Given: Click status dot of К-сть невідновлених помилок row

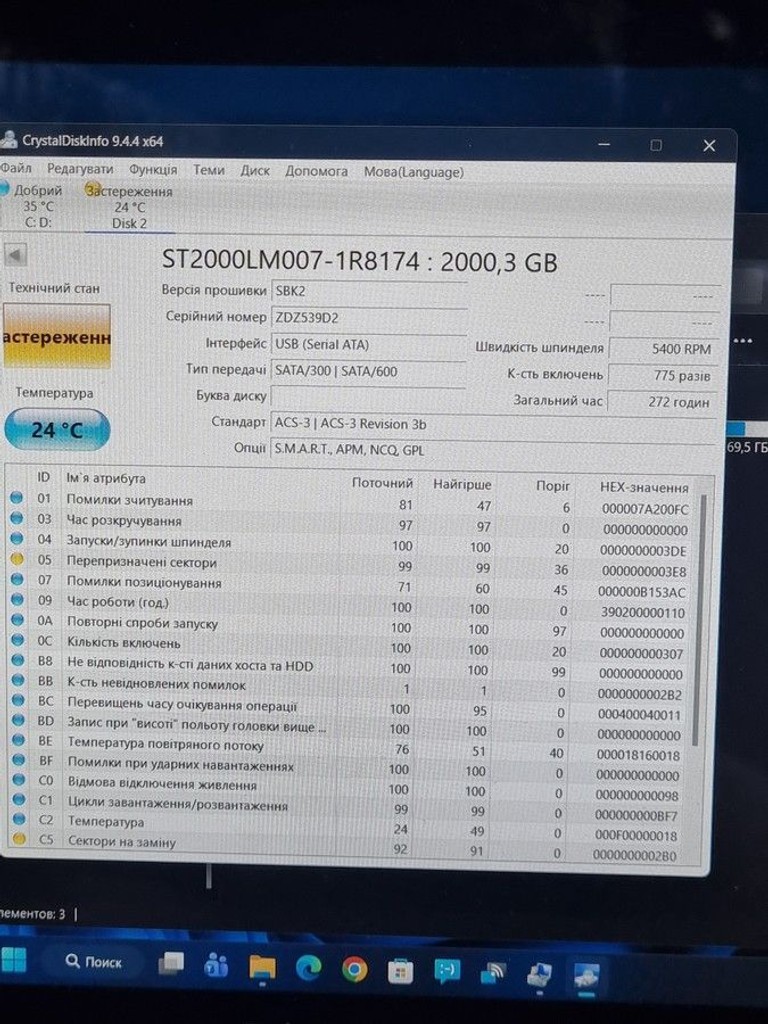Looking at the screenshot, I should click(18, 680).
